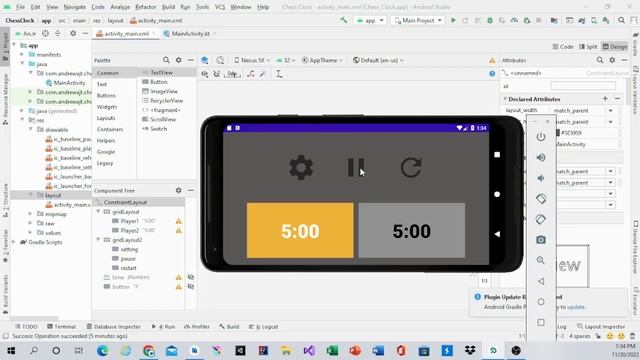
Task: Search the Attributes panel
Action: tap(600, 60)
